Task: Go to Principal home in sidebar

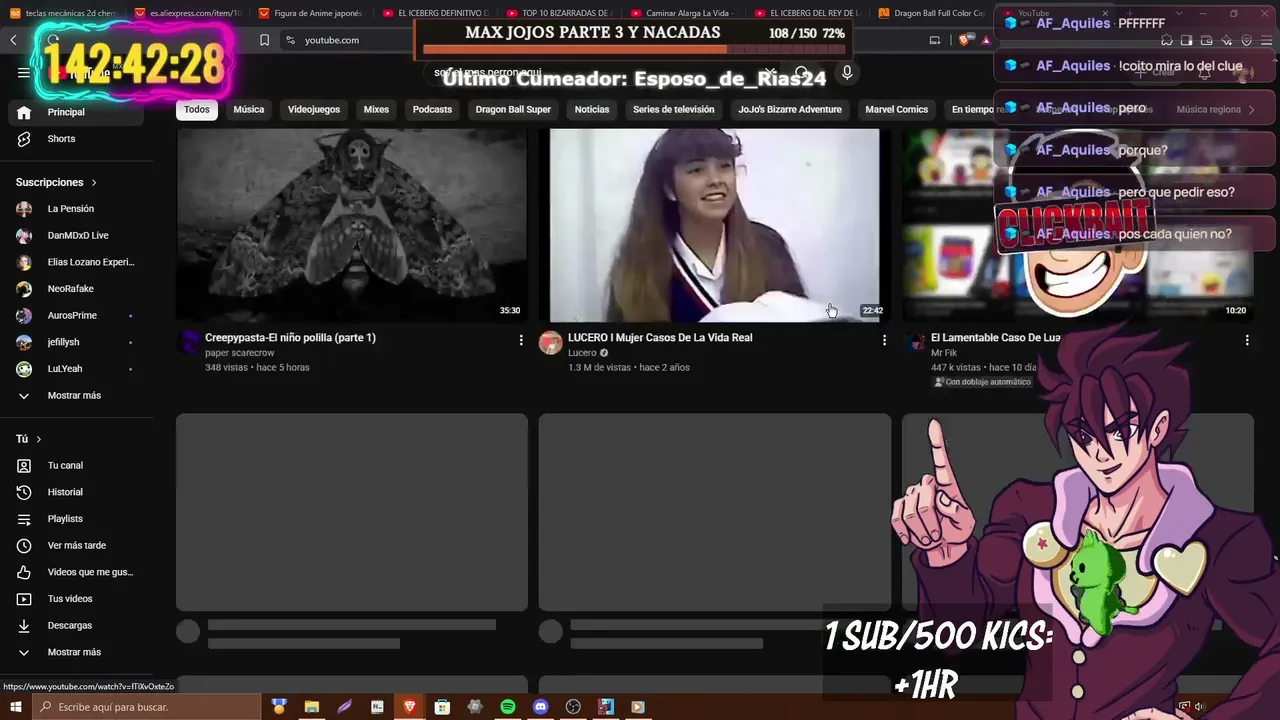Action: [76, 112]
